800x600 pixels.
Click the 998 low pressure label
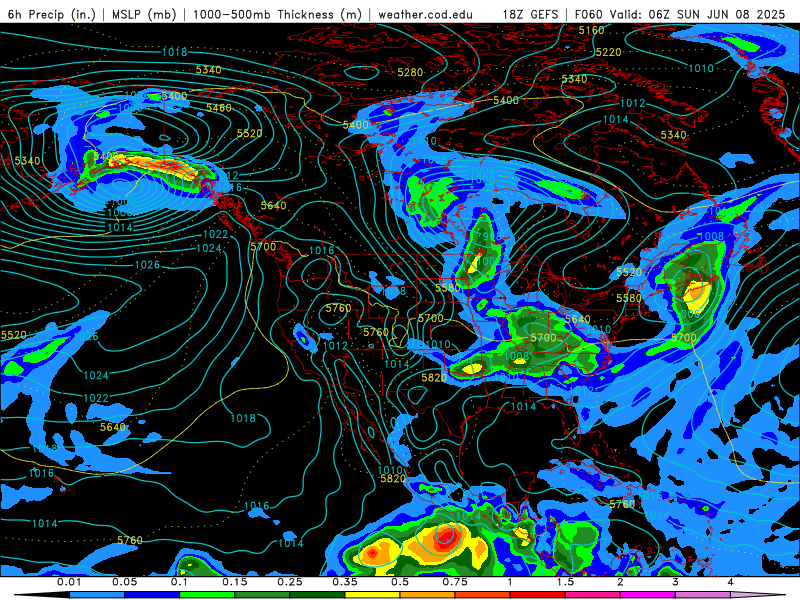[491, 236]
